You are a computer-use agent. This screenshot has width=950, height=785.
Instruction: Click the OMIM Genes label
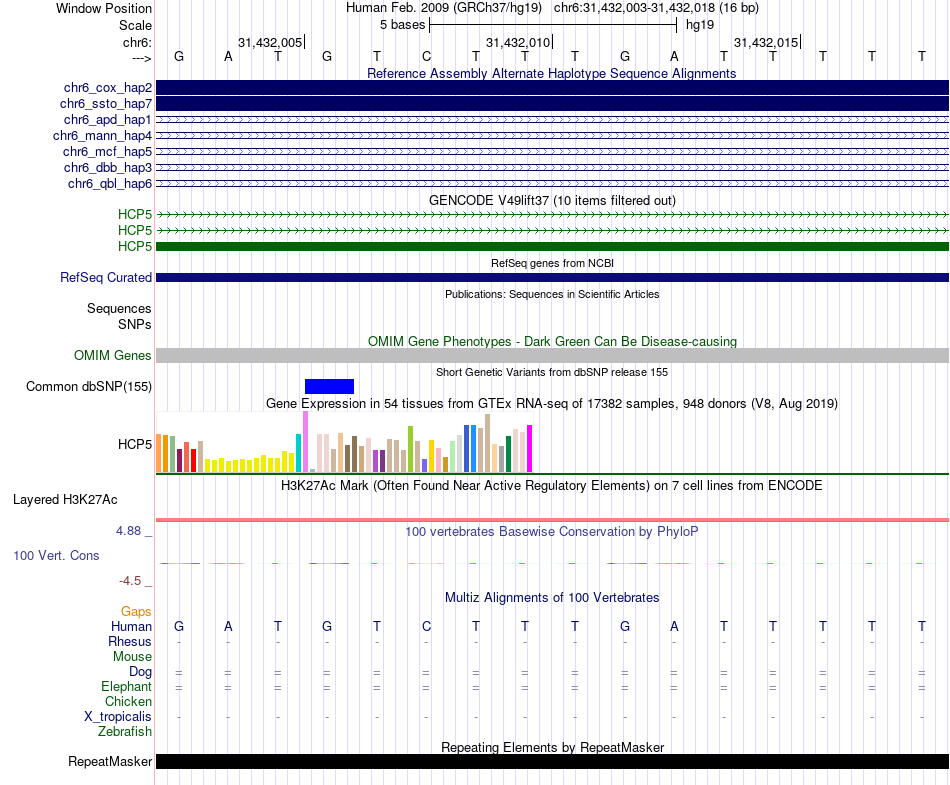(113, 356)
